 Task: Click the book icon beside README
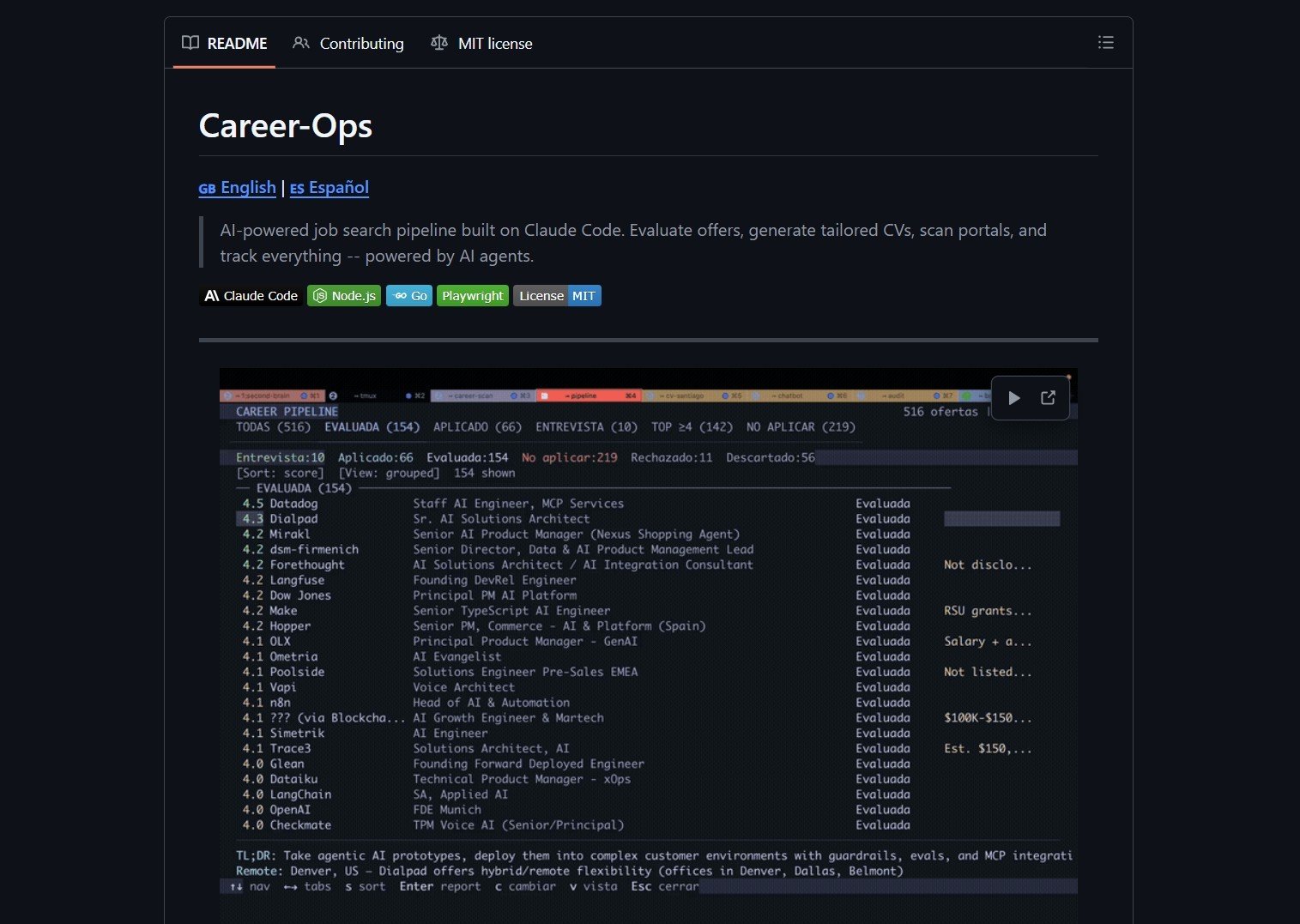click(x=190, y=43)
